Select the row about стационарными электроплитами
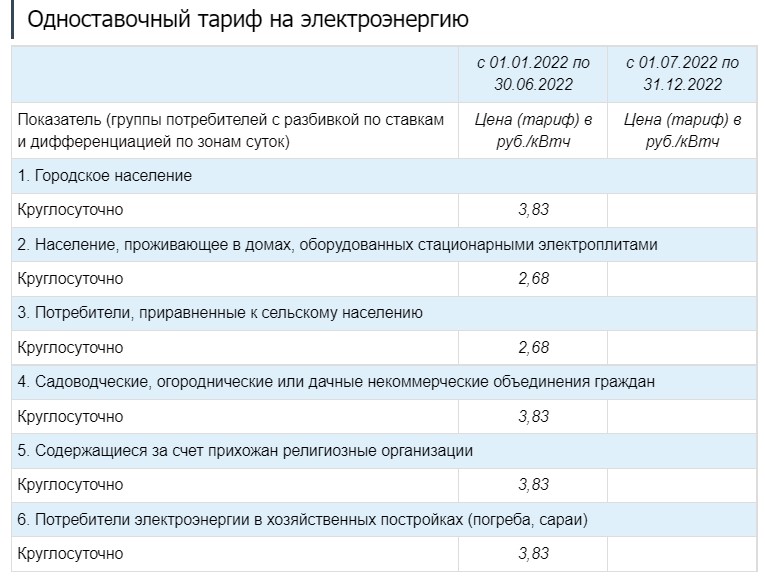The width and height of the screenshot is (765, 577). (338, 244)
